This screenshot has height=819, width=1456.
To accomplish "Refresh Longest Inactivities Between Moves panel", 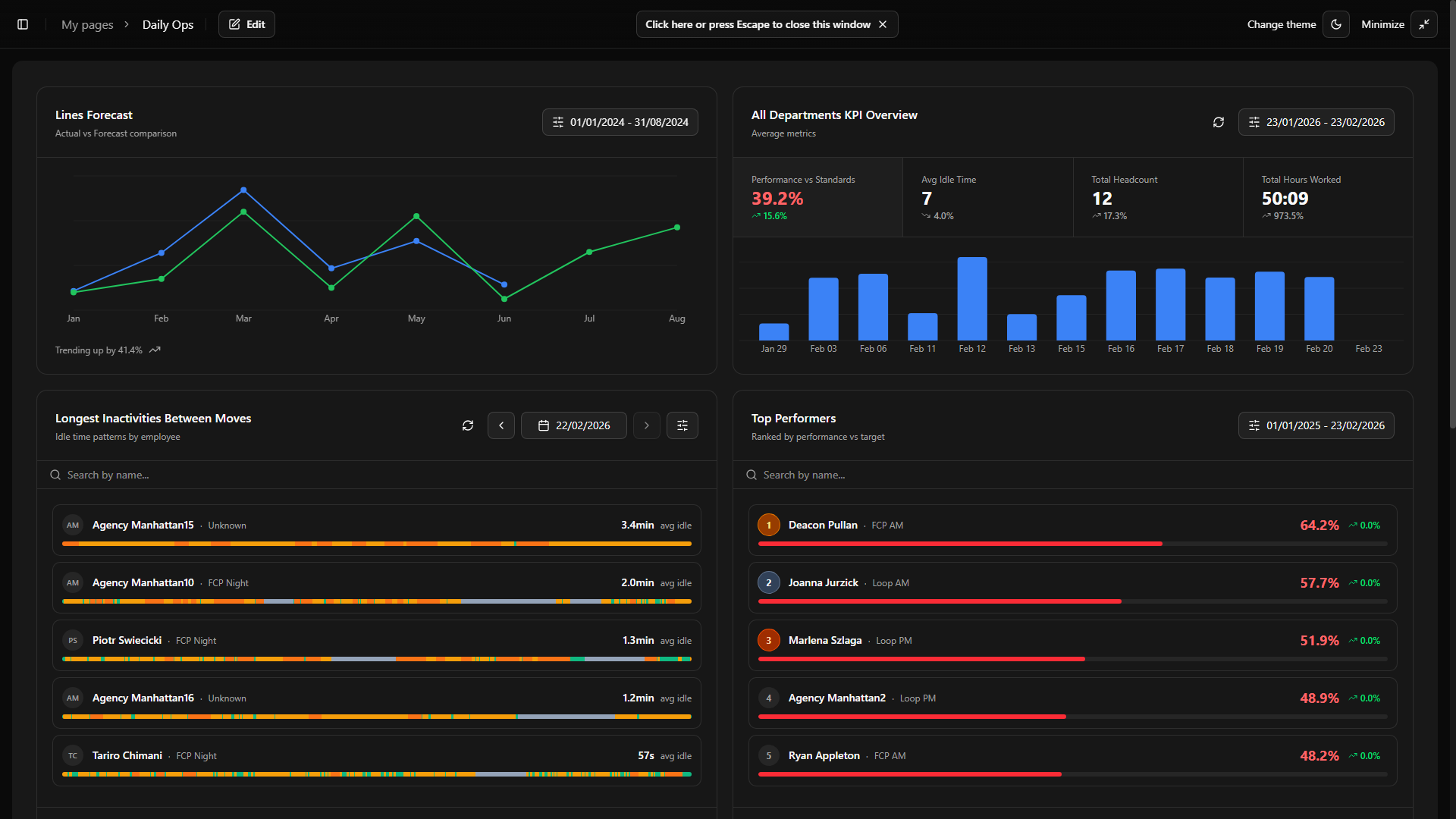I will tap(468, 425).
